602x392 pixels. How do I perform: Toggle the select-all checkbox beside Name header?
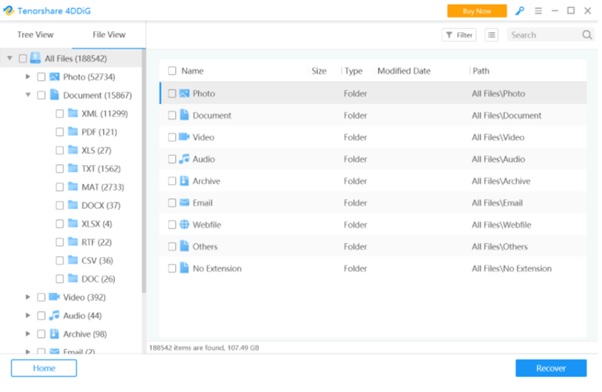[172, 71]
